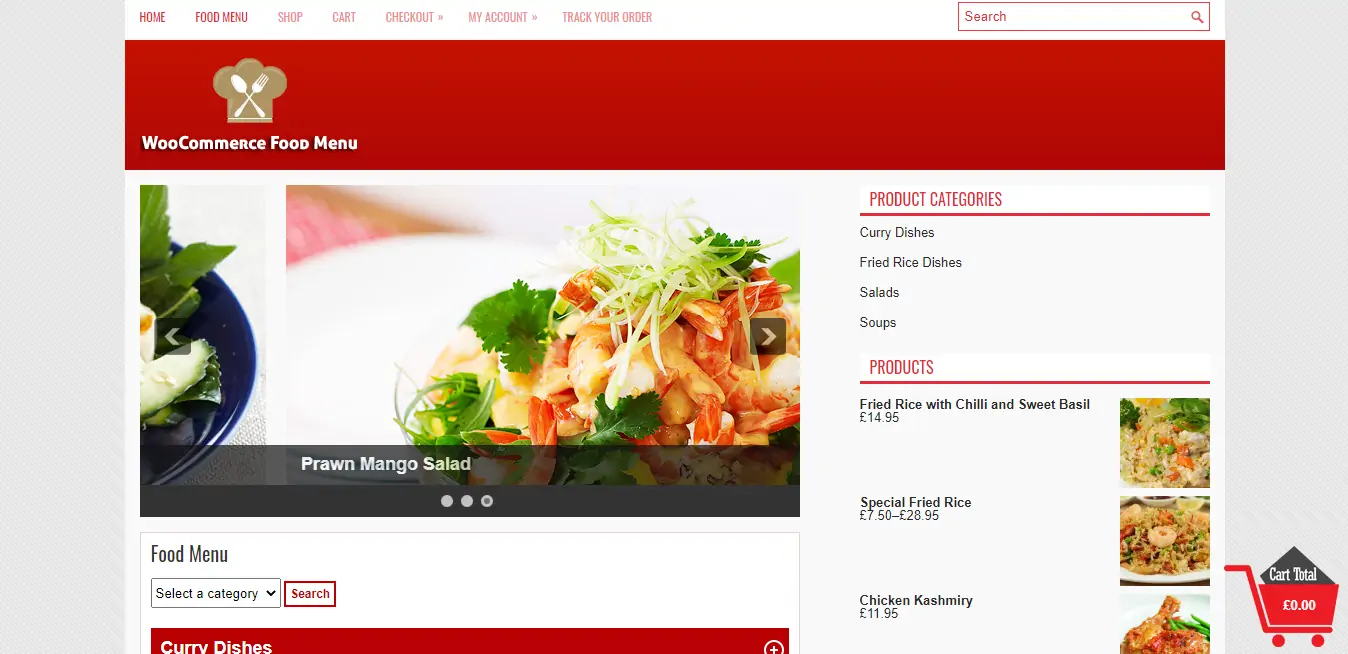Screen dimensions: 1348x654
Task: Open the Food Menu nav item
Action: 221,17
